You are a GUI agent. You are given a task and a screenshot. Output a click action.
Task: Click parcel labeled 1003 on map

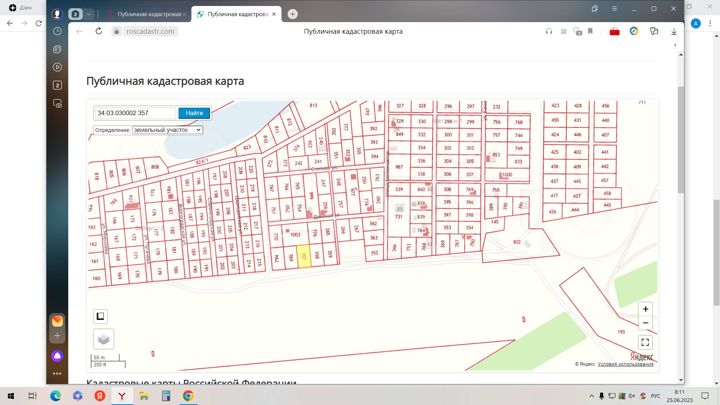tap(294, 235)
